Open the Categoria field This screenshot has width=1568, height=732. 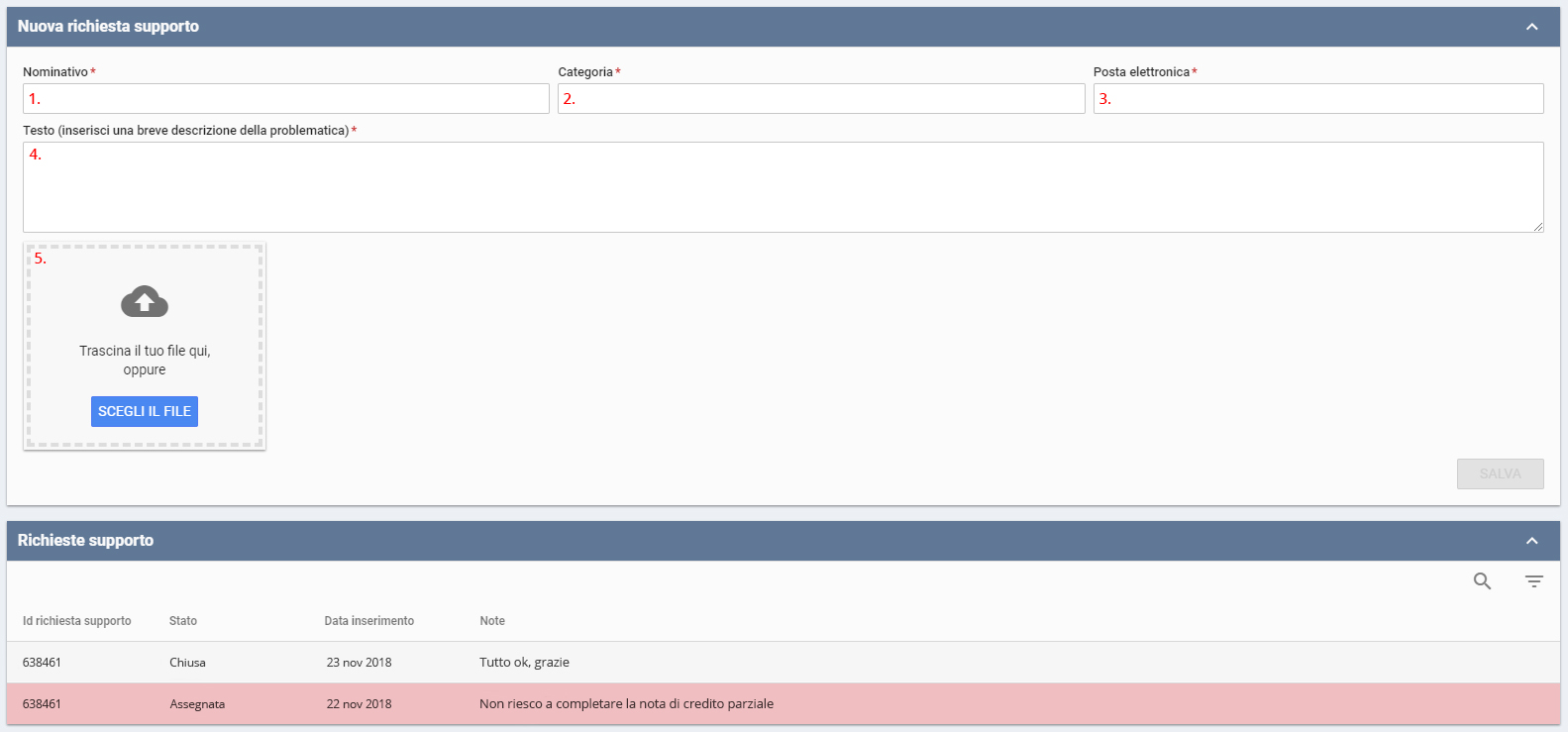point(821,98)
